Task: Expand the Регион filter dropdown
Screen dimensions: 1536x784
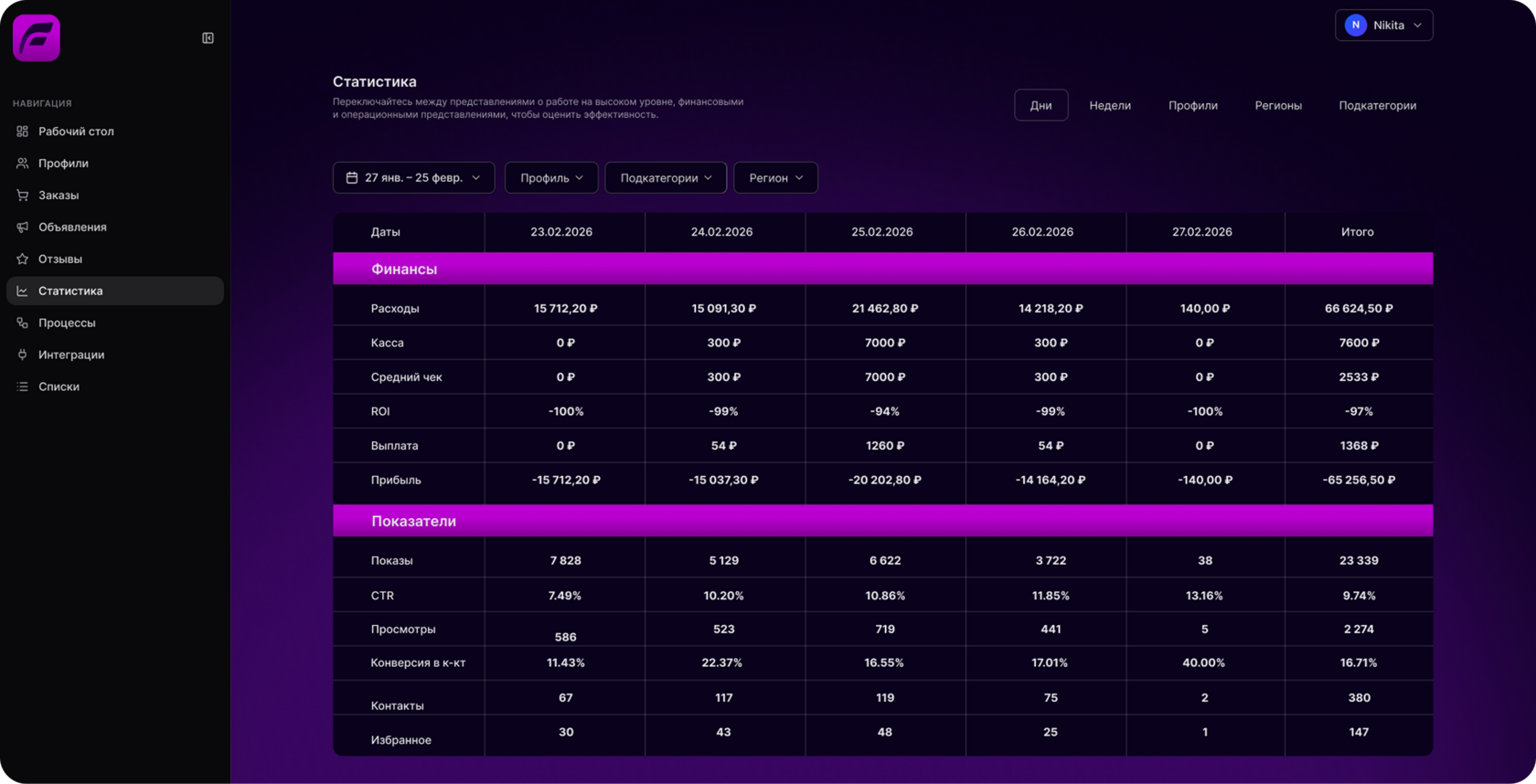Action: pos(775,178)
